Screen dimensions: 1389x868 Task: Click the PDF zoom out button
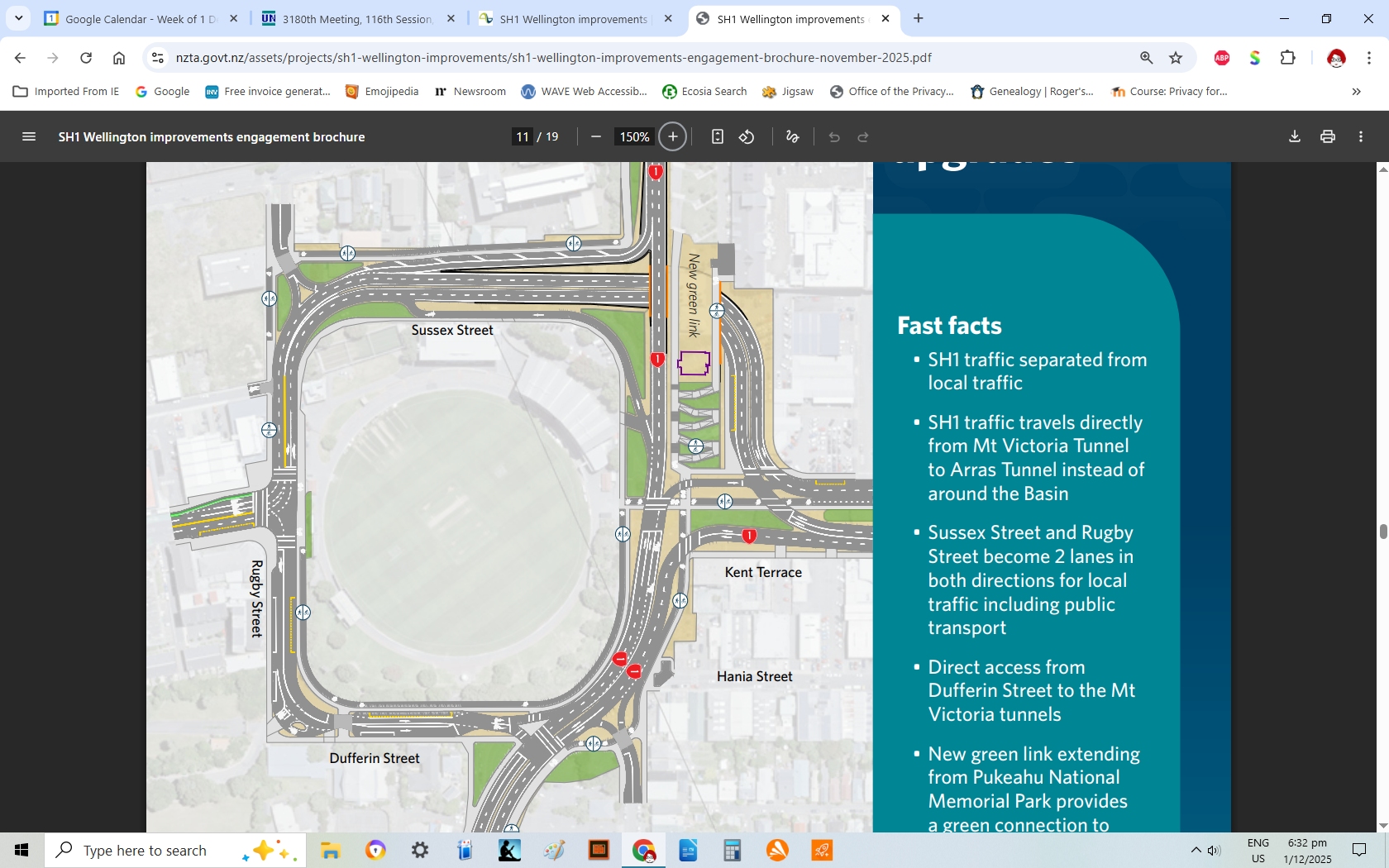pyautogui.click(x=595, y=137)
